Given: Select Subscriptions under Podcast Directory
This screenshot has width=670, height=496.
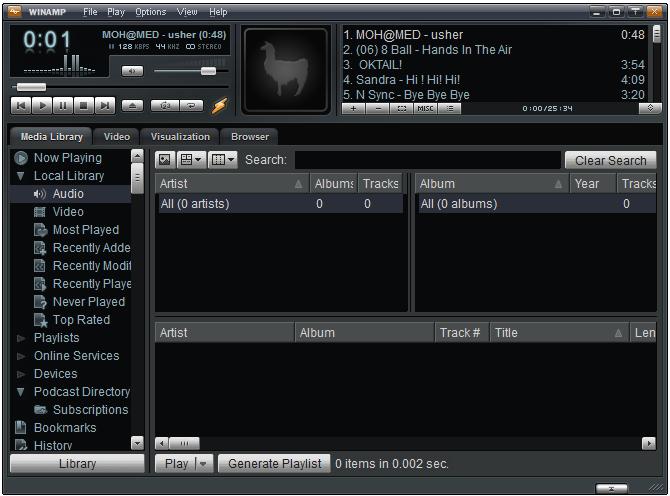Looking at the screenshot, I should click(x=90, y=410).
